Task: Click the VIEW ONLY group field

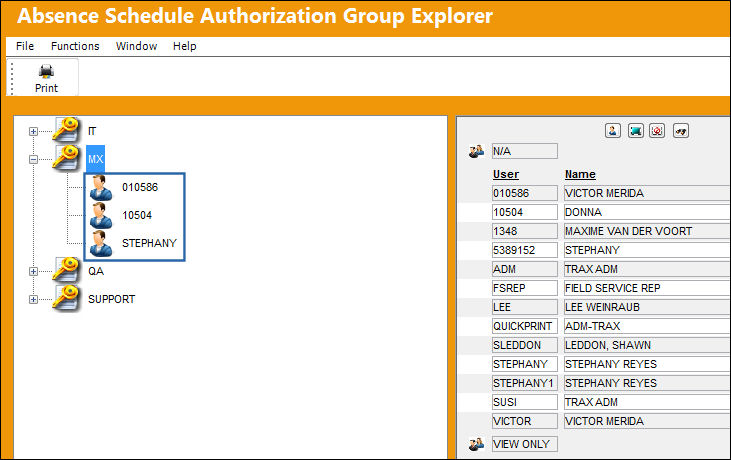Action: tap(524, 444)
